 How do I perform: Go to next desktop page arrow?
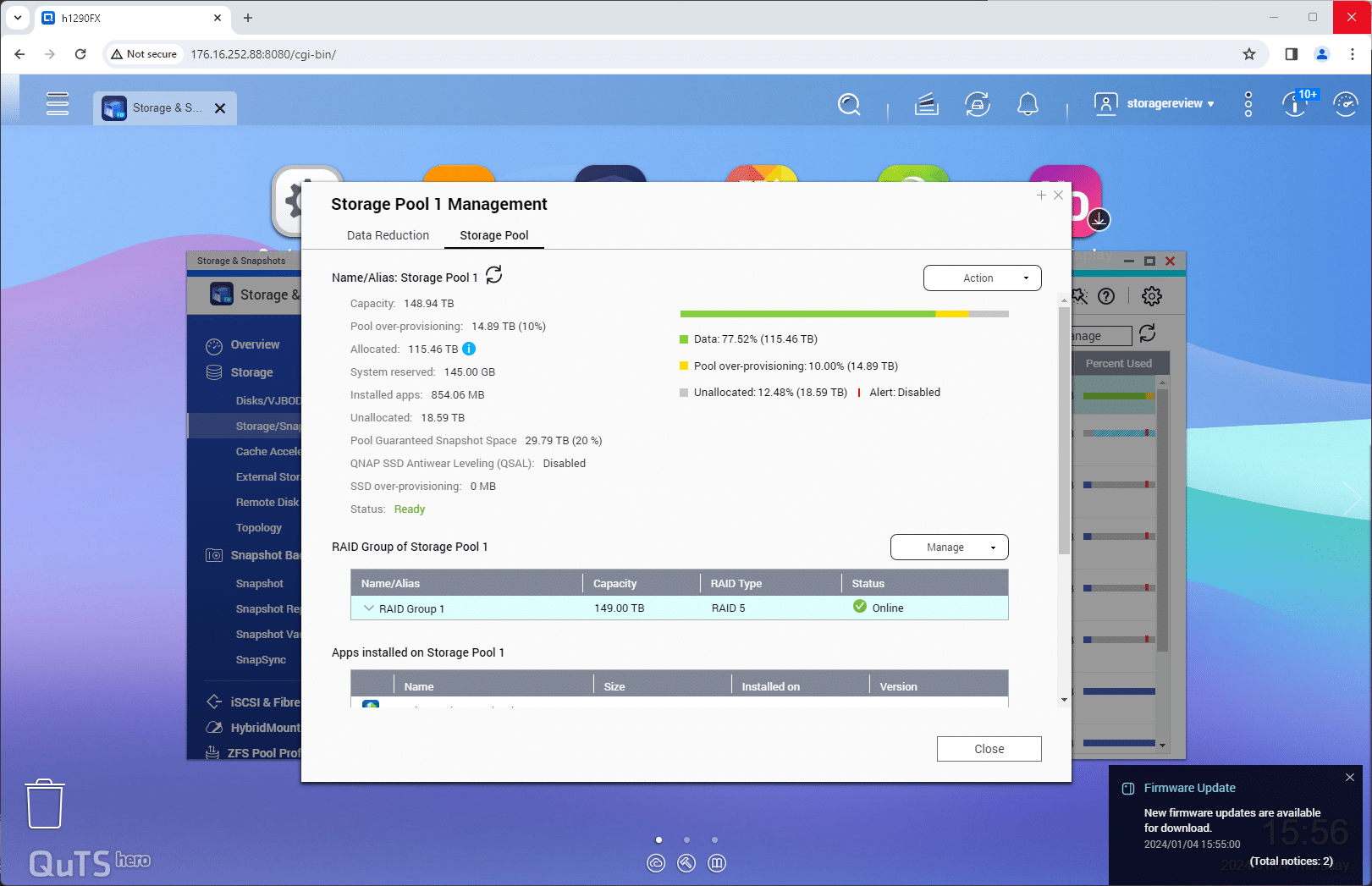click(1352, 499)
